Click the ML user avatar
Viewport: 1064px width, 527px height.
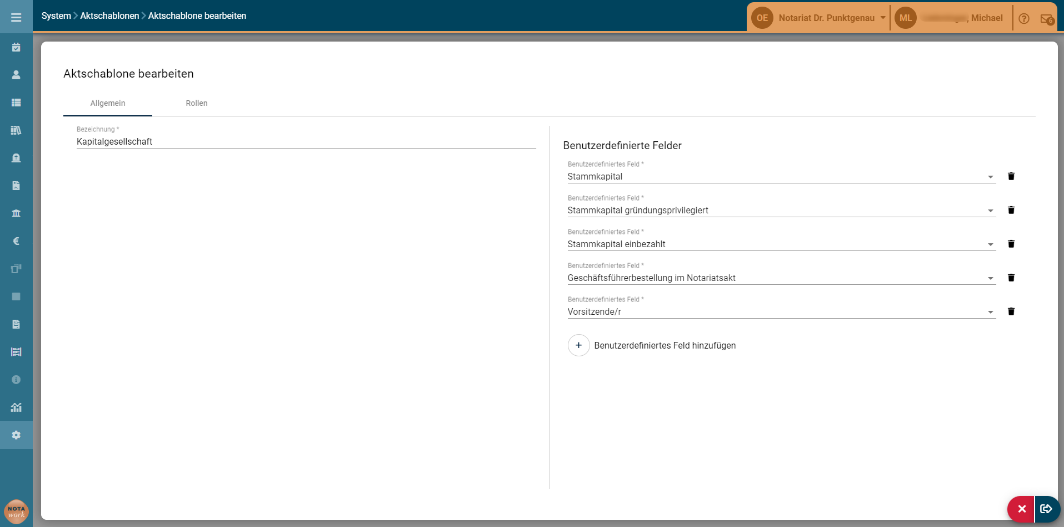906,18
